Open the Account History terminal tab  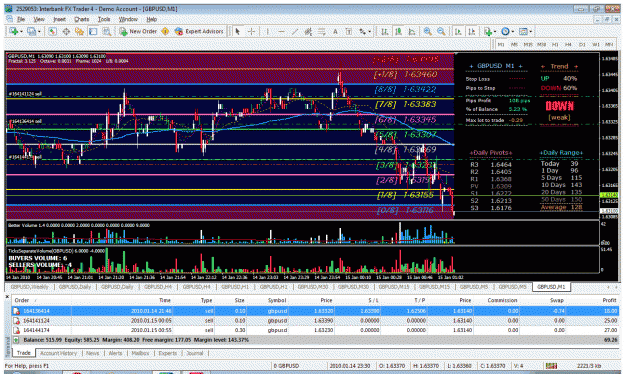58,353
